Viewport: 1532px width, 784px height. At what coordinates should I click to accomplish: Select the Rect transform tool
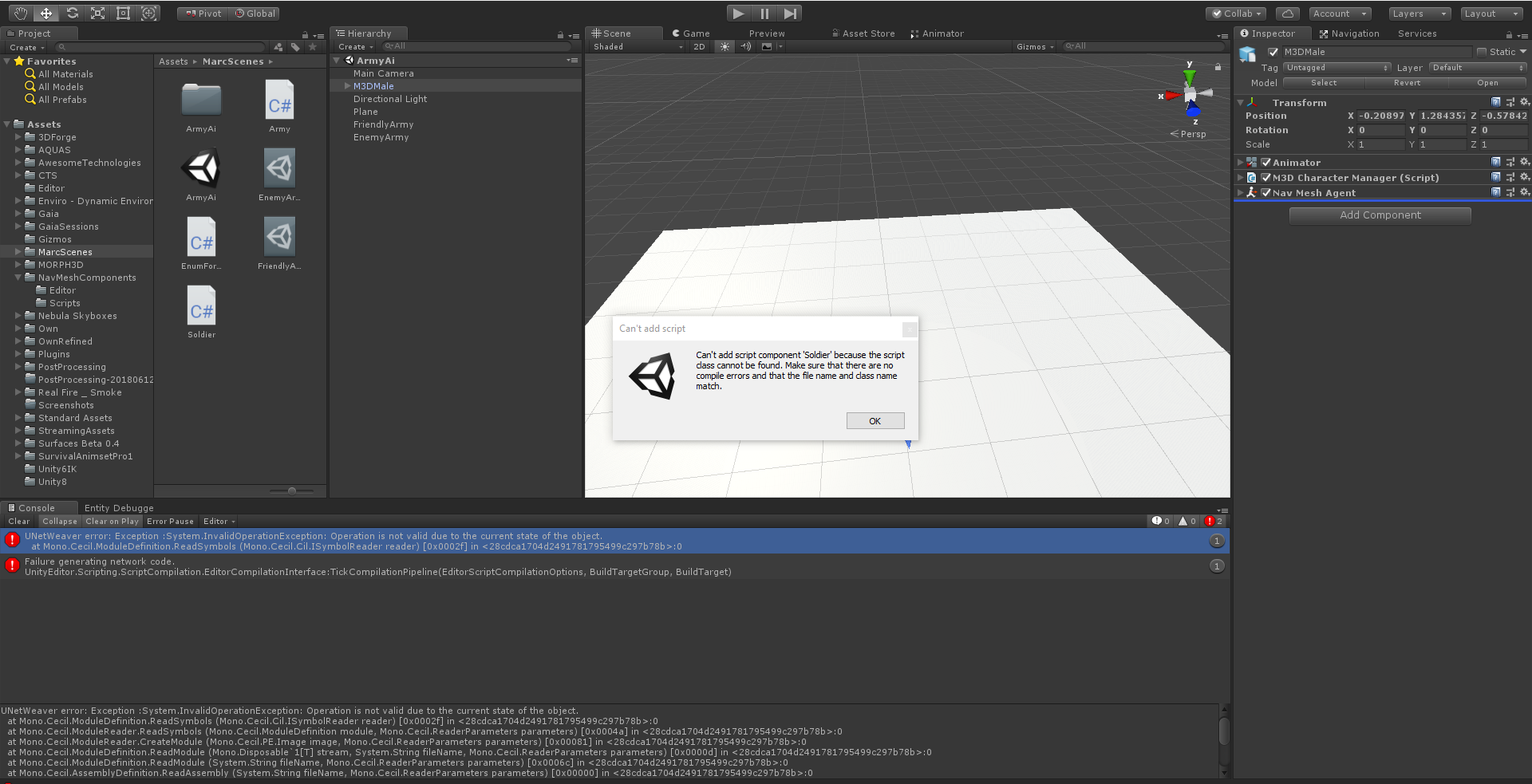123,14
